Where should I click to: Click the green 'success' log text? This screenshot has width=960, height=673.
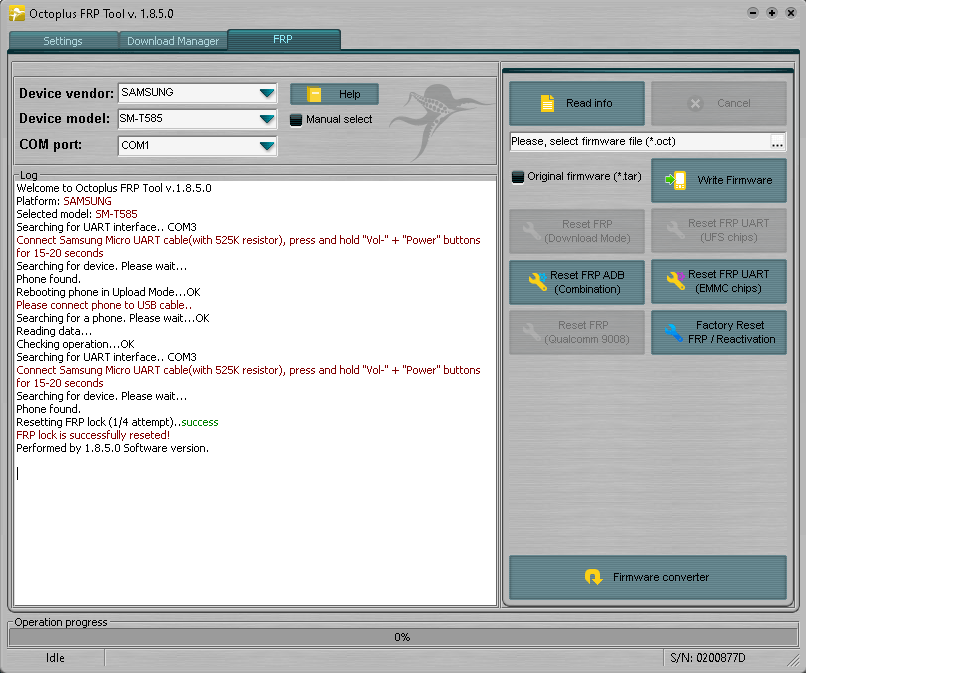coord(200,422)
